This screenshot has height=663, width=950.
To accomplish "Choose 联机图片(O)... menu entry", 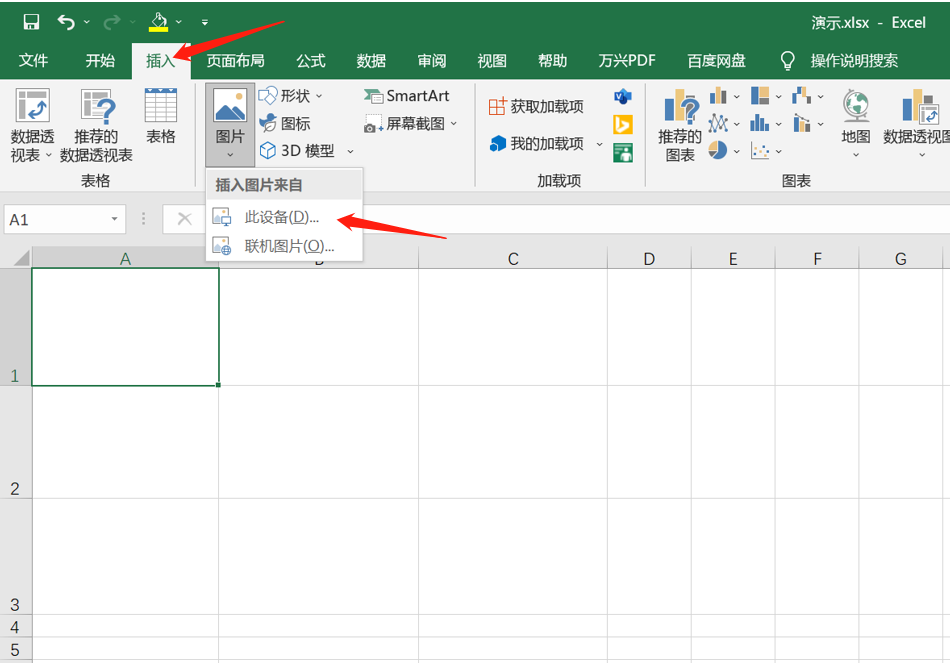I will tap(284, 246).
